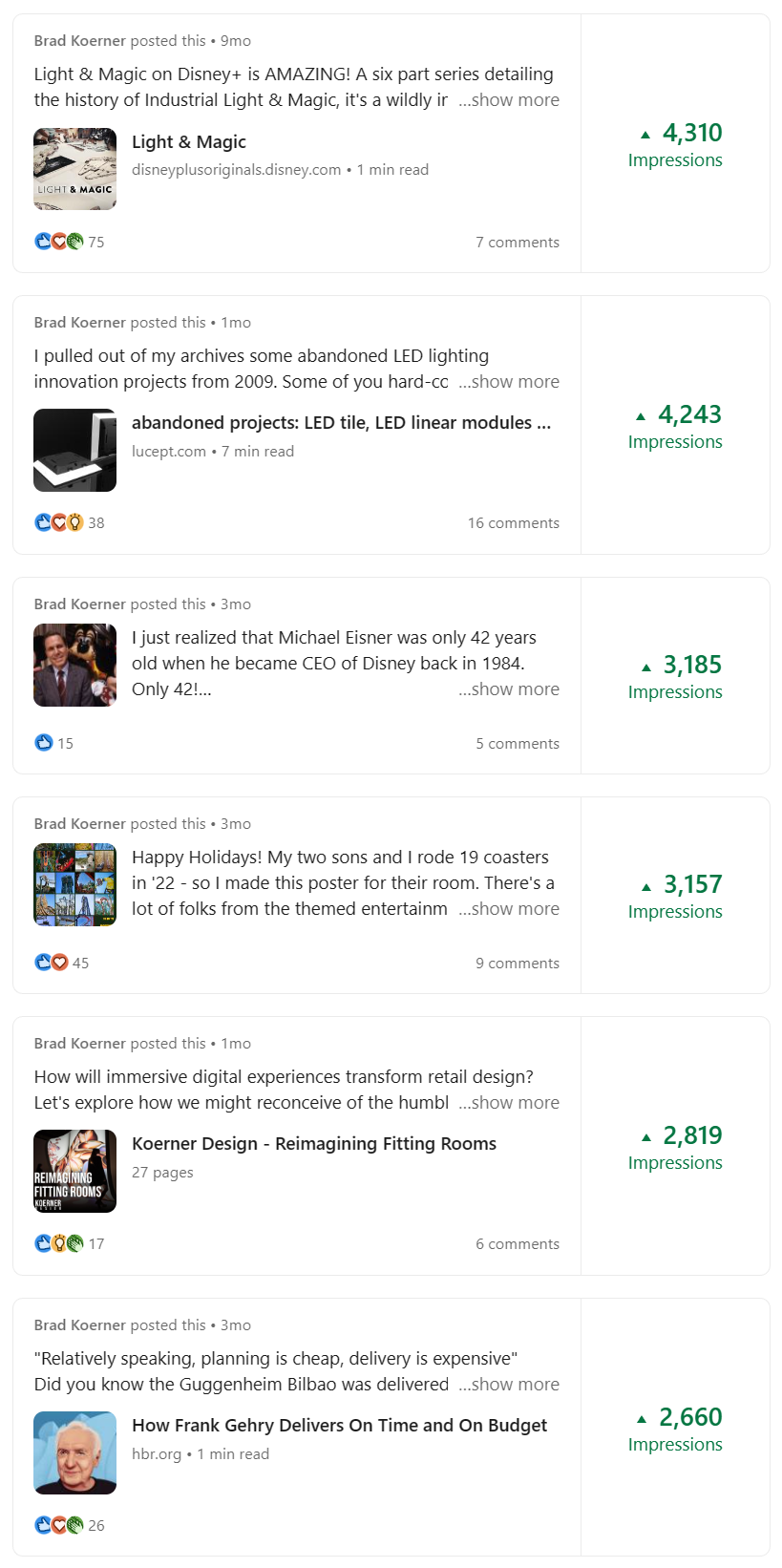Click reaction icons on Reimagining Fitting Rooms post

[59, 1243]
